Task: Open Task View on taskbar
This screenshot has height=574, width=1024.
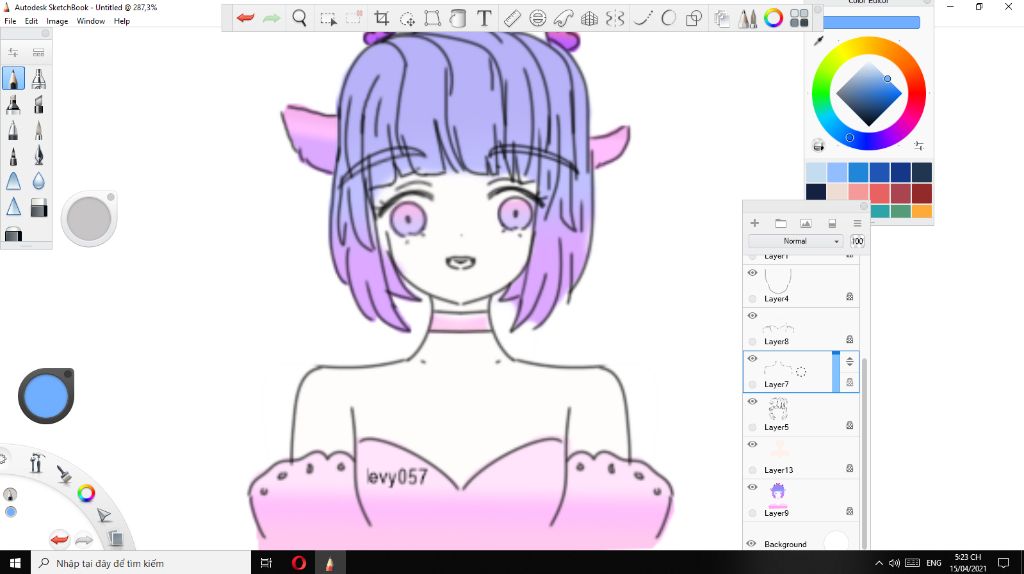Action: (266, 563)
